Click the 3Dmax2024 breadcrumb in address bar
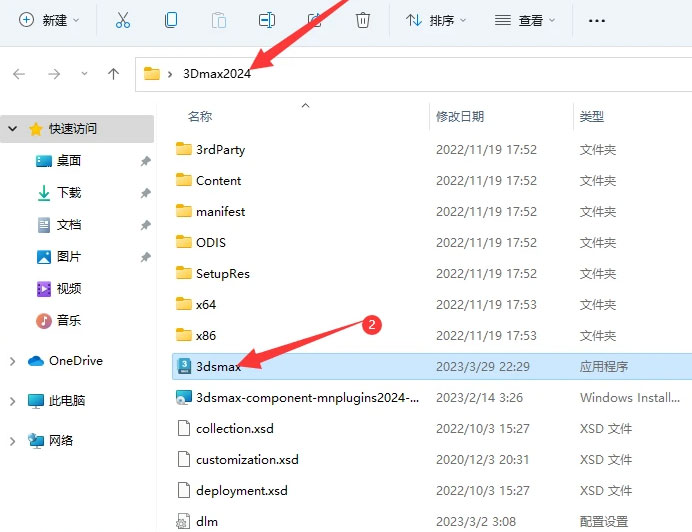Viewport: 692px width, 532px height. [x=217, y=74]
